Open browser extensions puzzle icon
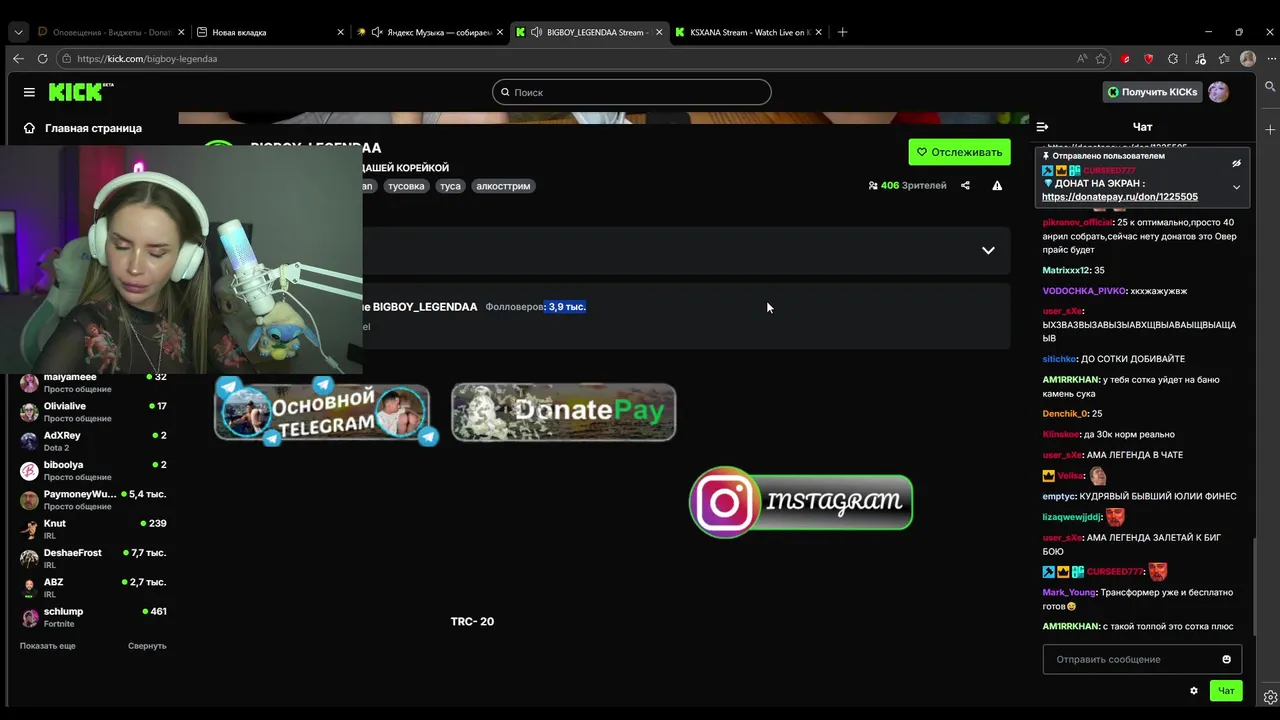The image size is (1280, 720). [1173, 59]
